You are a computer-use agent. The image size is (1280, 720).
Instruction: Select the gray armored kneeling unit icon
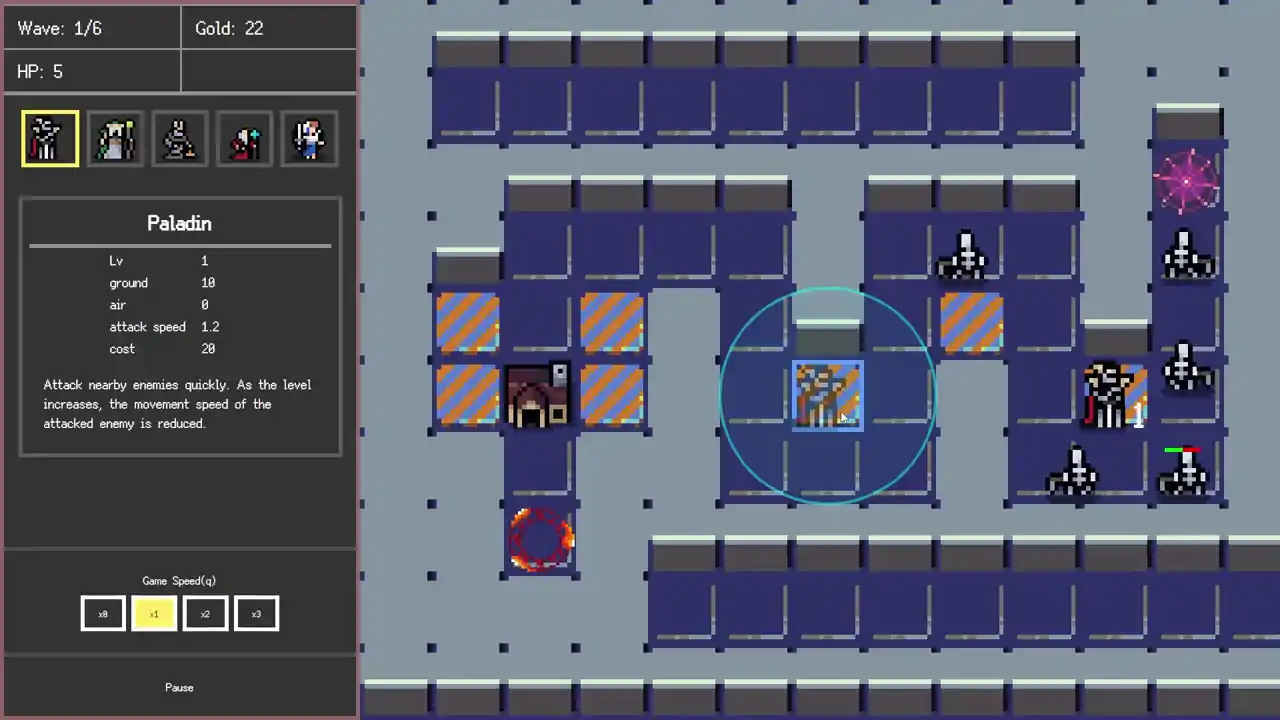[180, 138]
